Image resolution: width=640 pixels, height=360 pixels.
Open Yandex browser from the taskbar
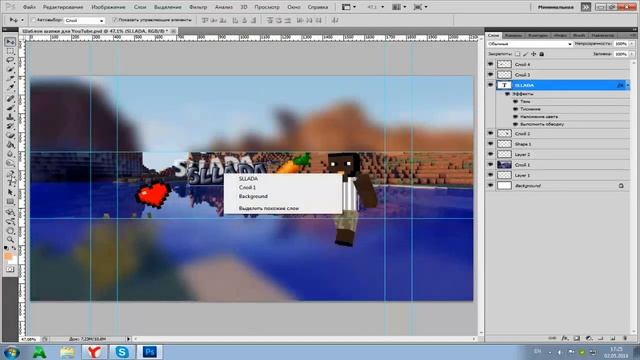(94, 352)
